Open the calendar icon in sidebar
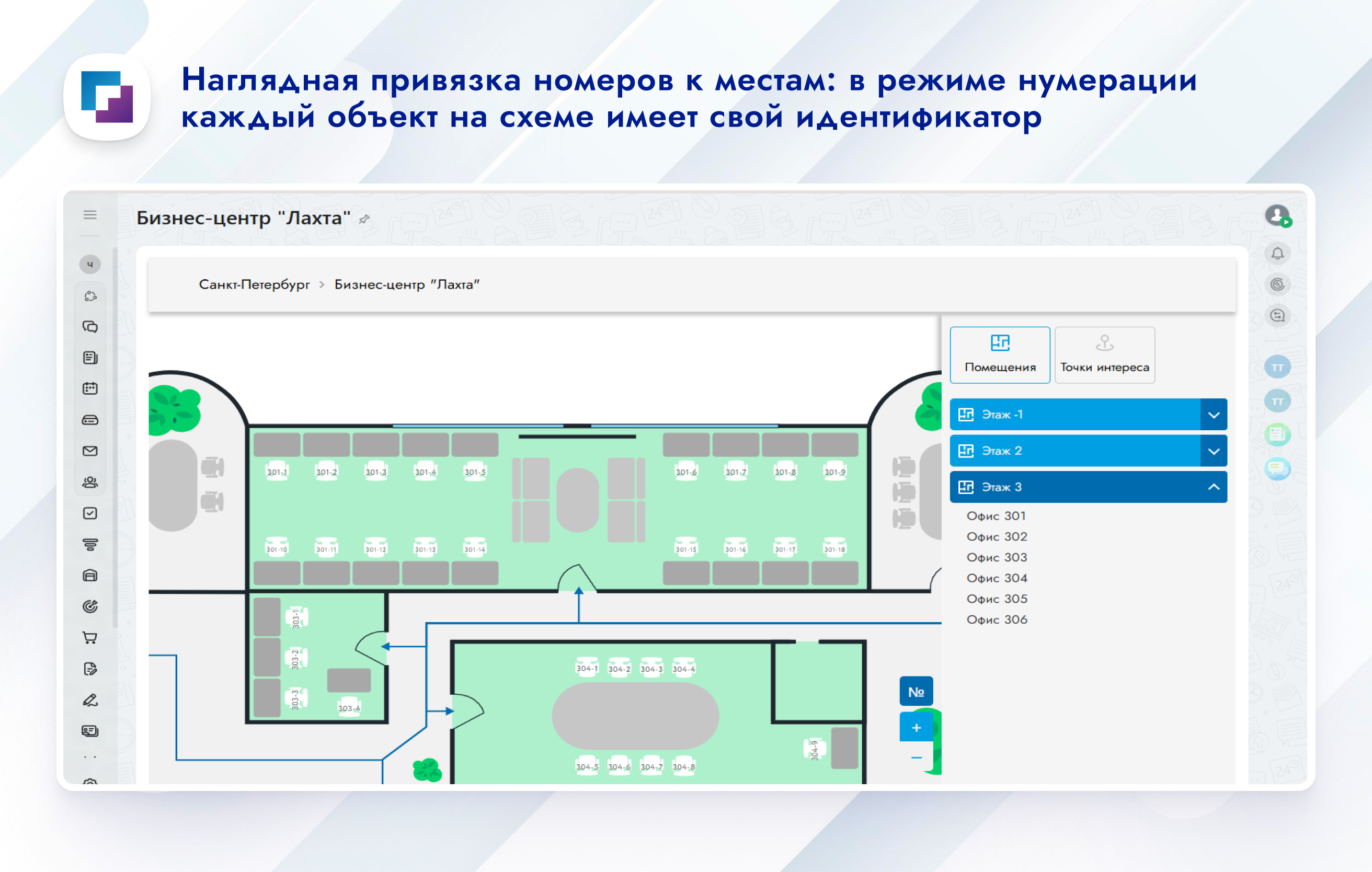Image resolution: width=1372 pixels, height=872 pixels. 90,388
